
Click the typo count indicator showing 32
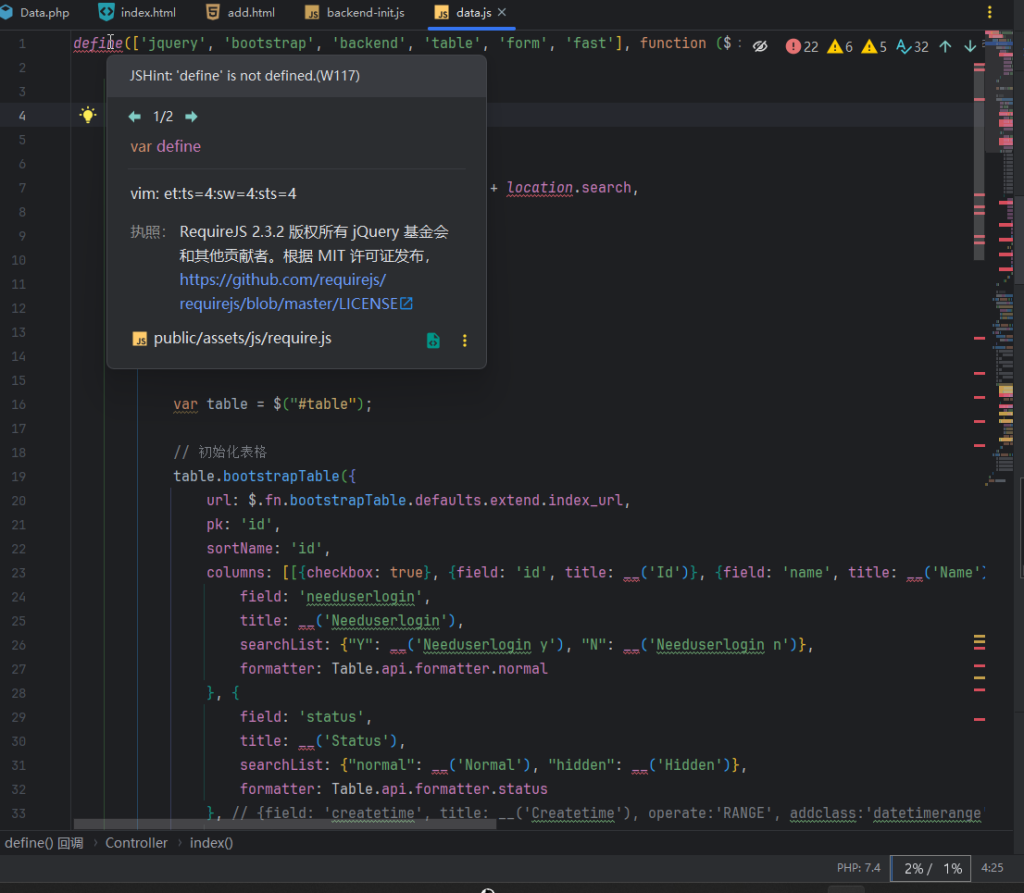point(912,46)
